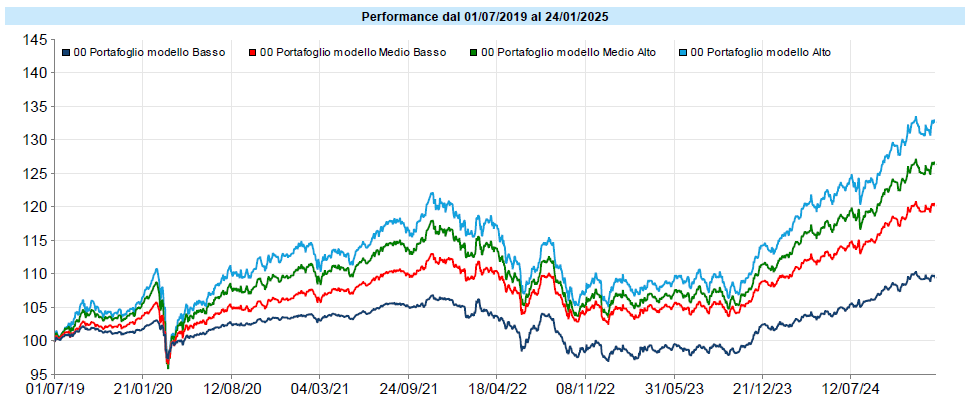Click x-axis date 21/12/23
Image resolution: width=968 pixels, height=417 pixels.
tap(762, 390)
